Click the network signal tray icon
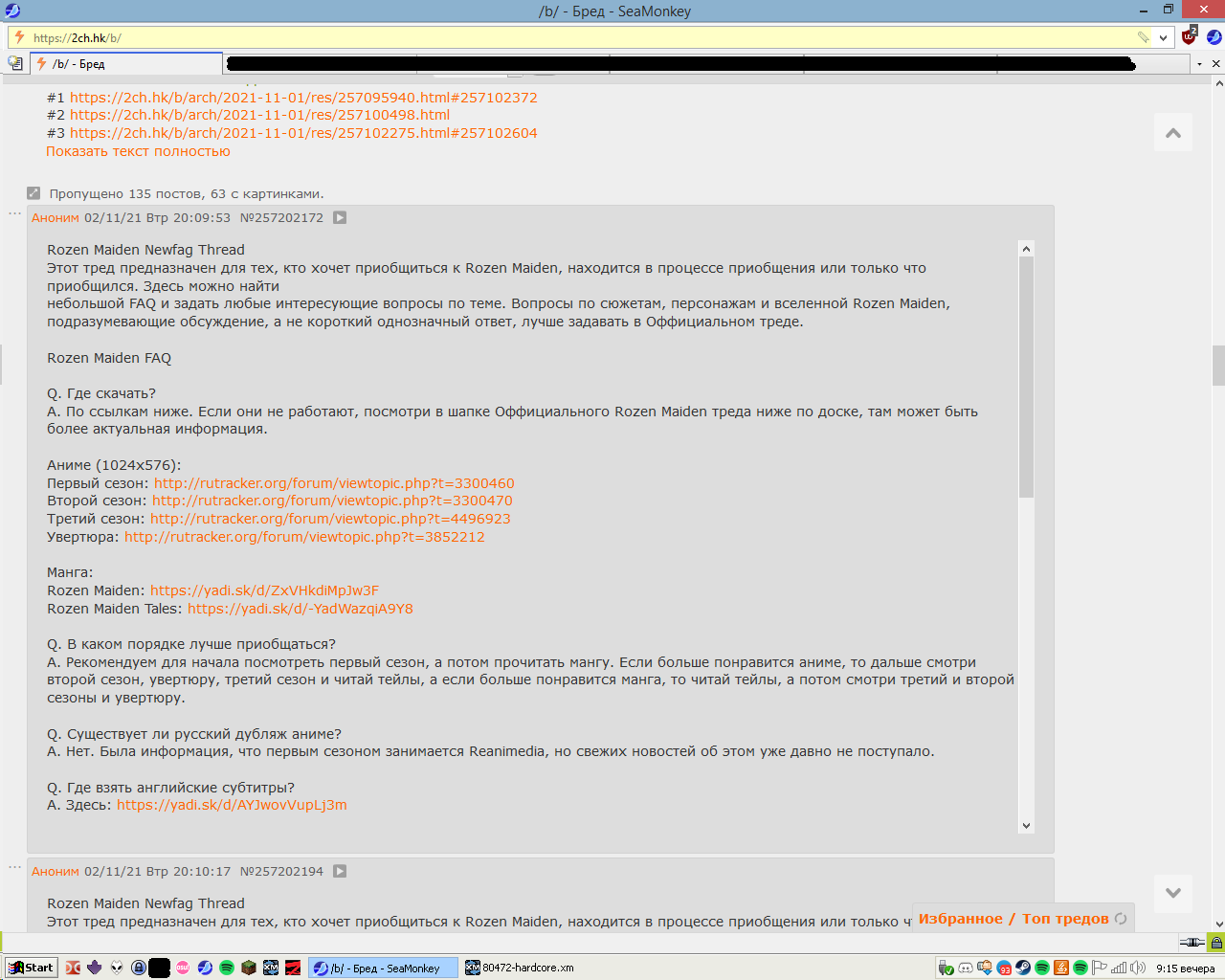 click(x=1119, y=968)
